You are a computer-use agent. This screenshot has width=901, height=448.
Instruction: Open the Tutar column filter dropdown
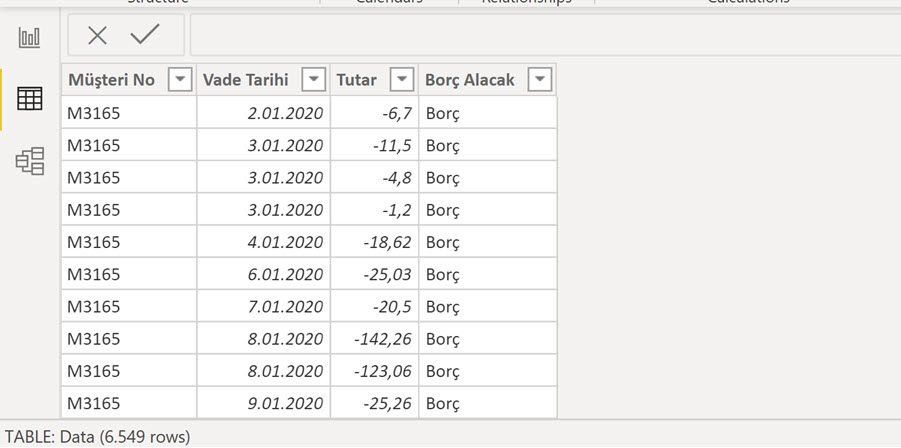(402, 80)
